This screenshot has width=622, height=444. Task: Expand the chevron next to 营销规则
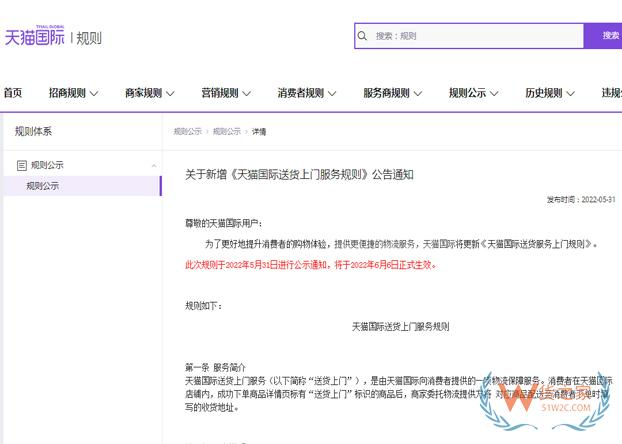[x=247, y=94]
